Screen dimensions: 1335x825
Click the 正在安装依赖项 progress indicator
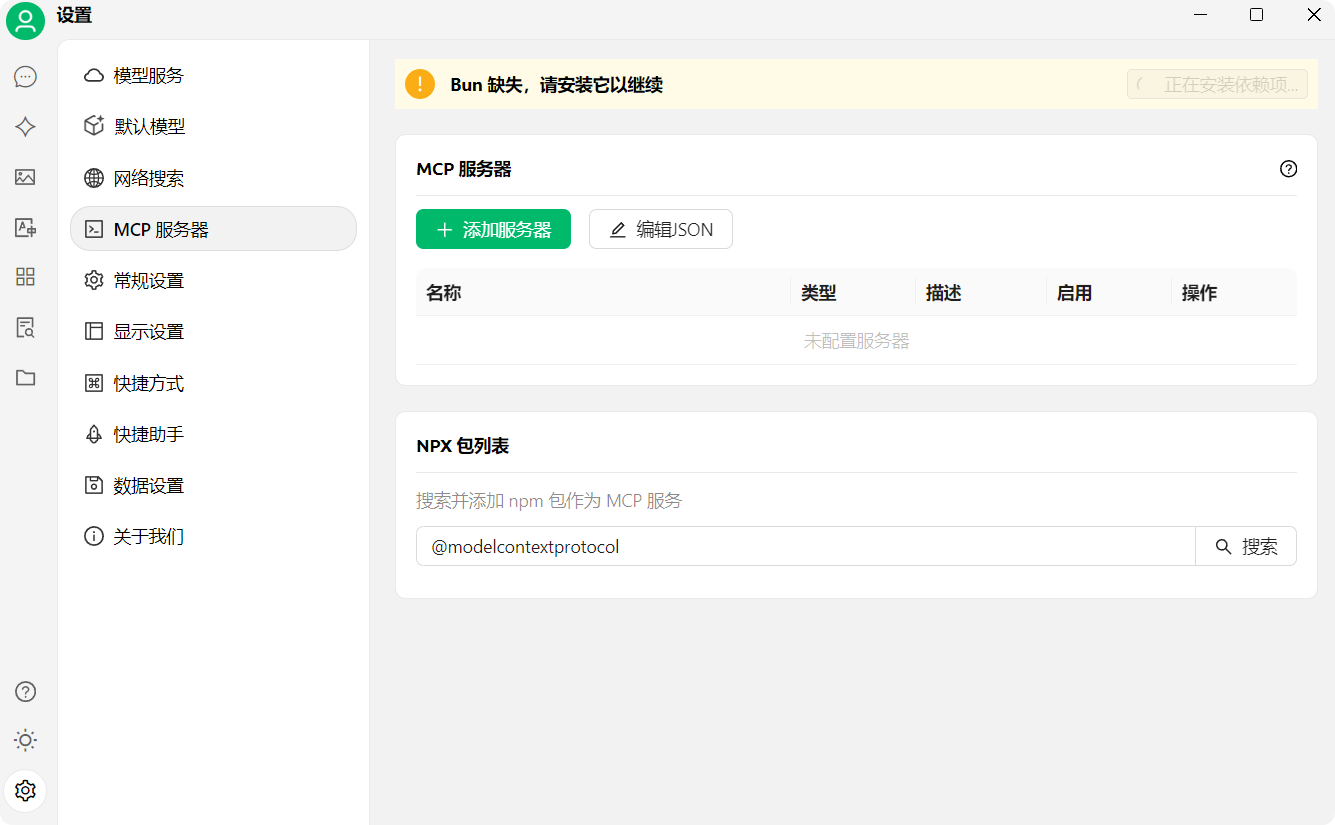(x=1217, y=84)
